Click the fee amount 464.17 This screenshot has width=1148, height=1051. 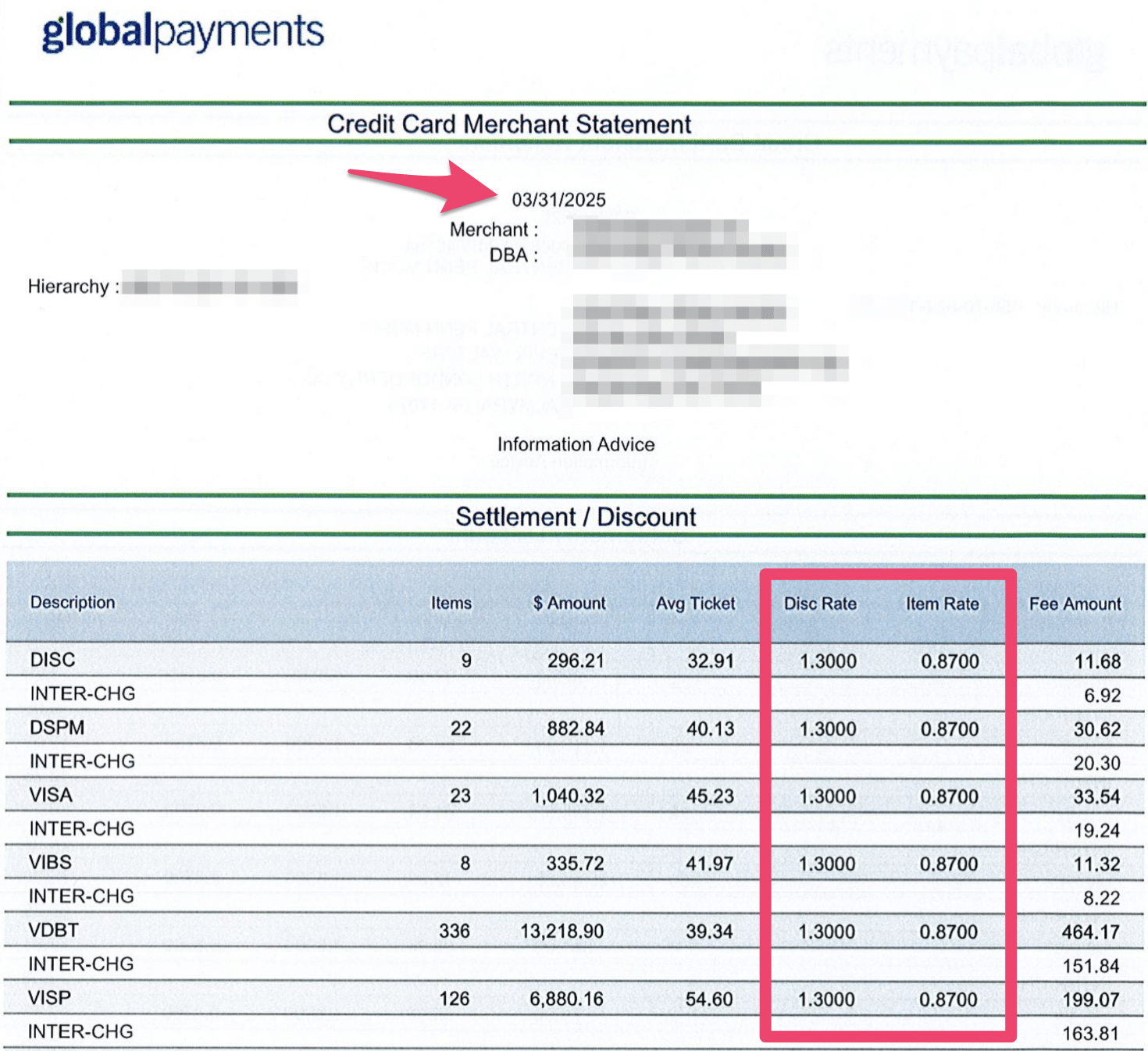click(x=1090, y=932)
